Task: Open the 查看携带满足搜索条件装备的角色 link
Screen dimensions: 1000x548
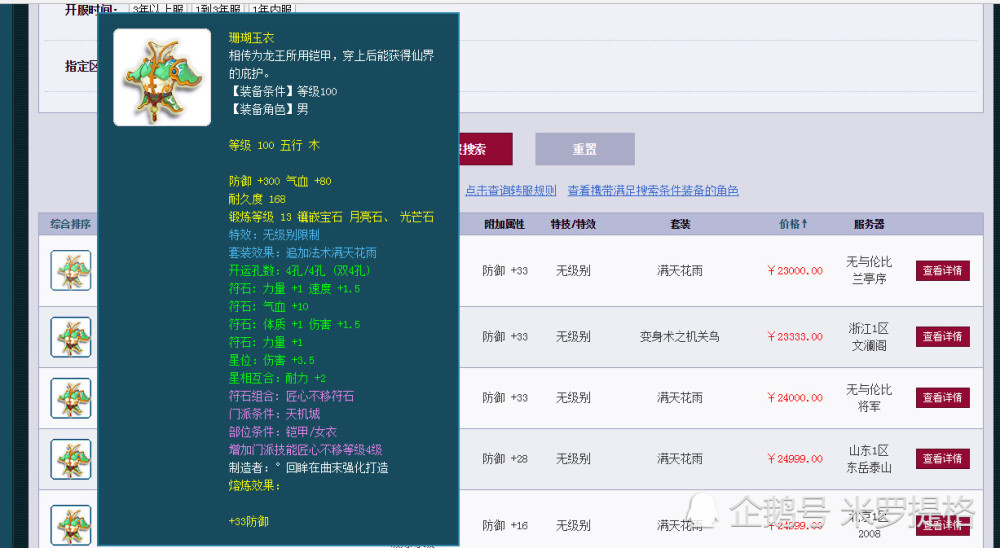Action: [653, 190]
